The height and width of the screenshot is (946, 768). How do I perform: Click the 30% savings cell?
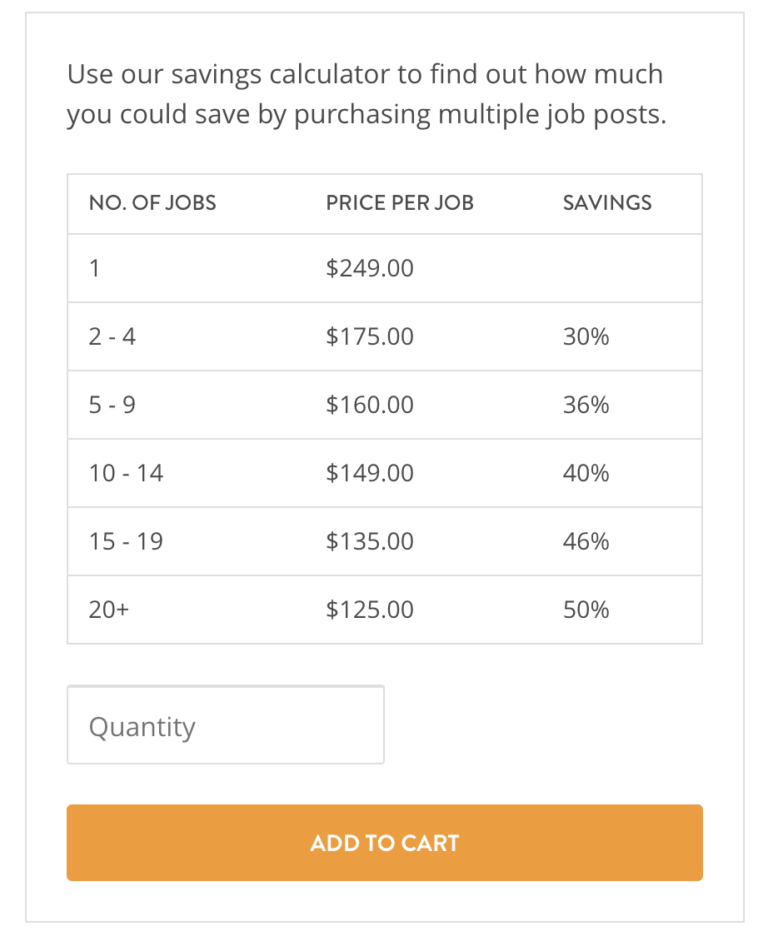(585, 337)
